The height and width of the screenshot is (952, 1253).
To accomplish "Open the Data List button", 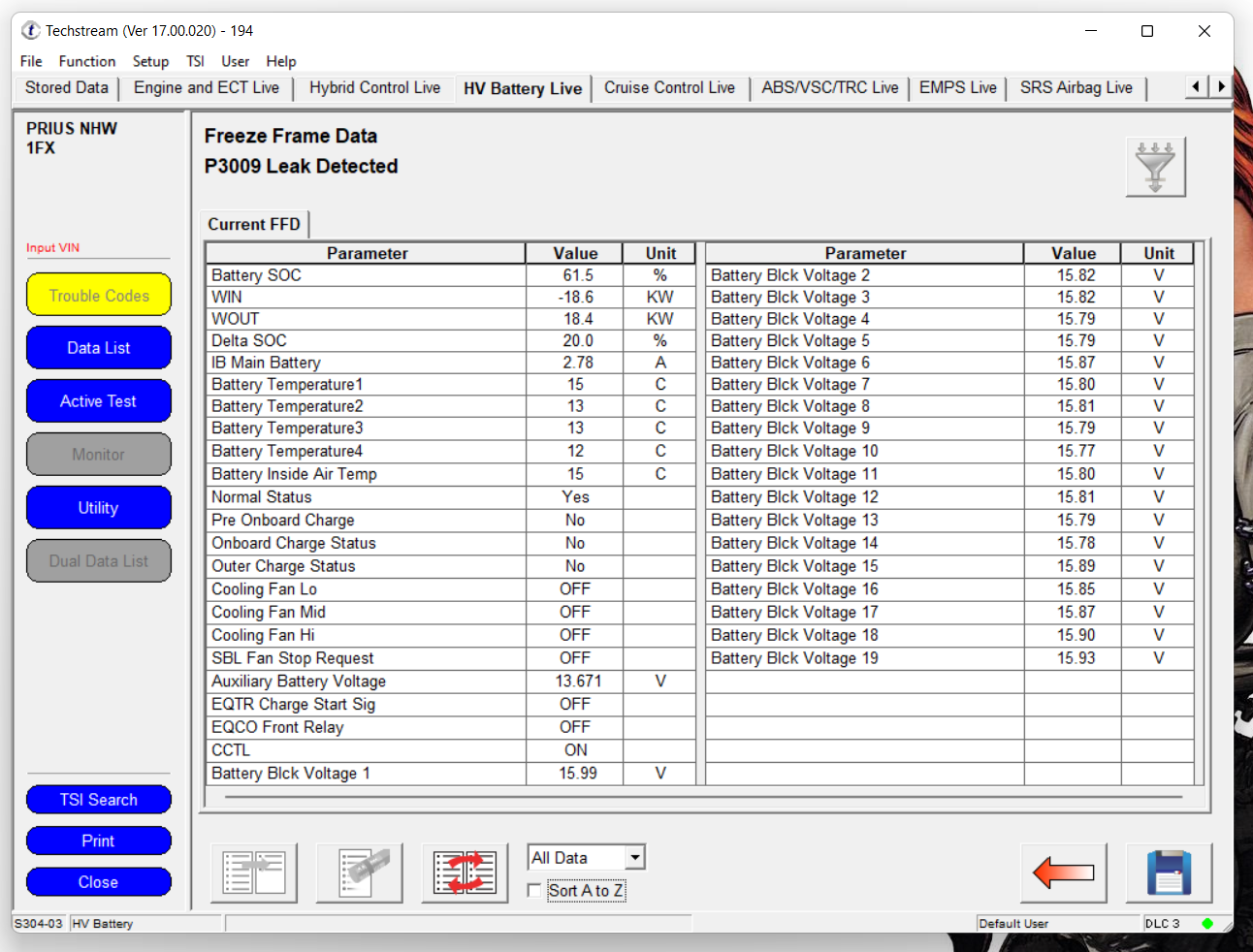I will point(99,348).
